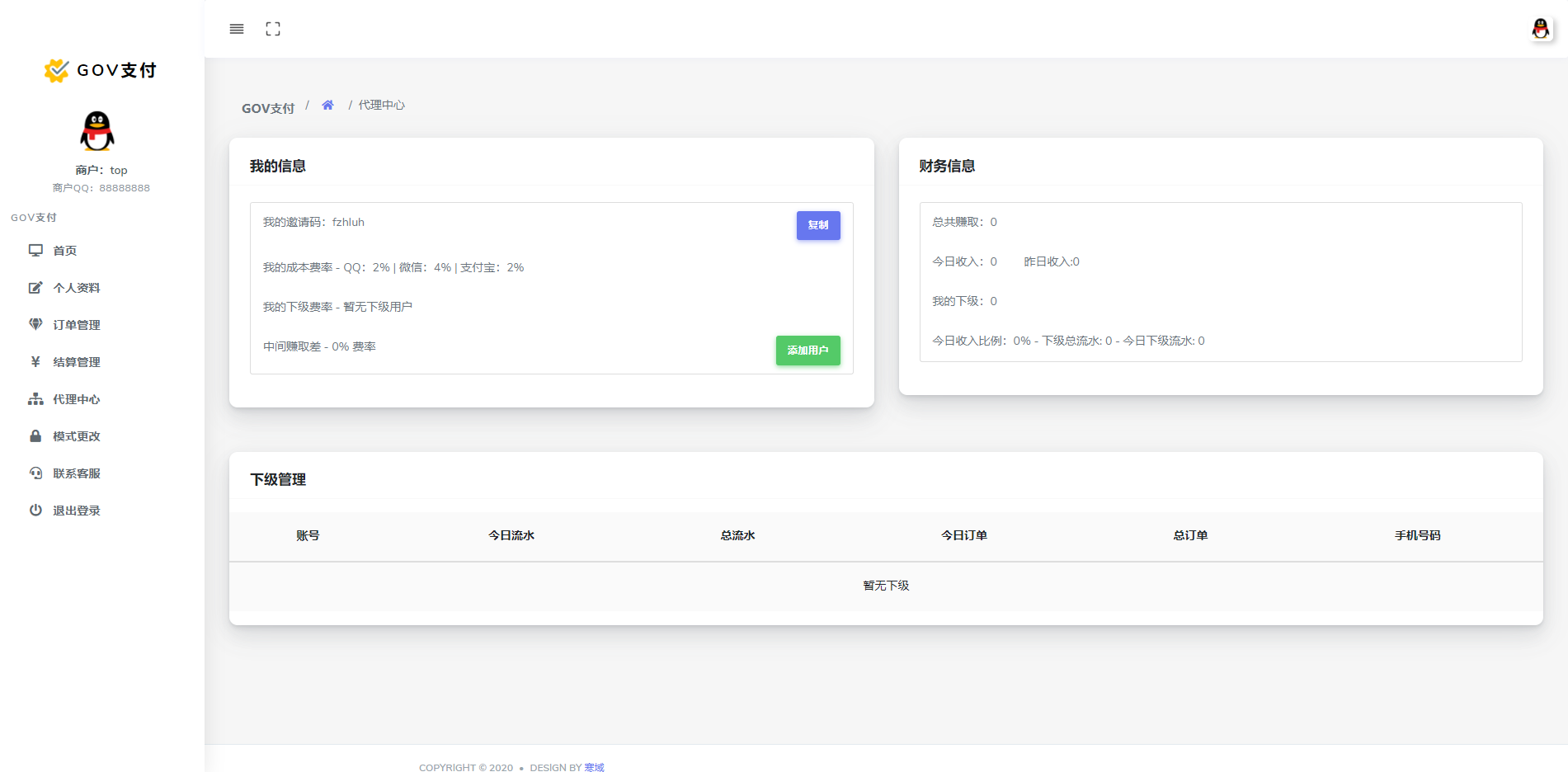Image resolution: width=1568 pixels, height=772 pixels.
Task: Toggle the sidebar hamburger menu icon
Action: point(237,29)
